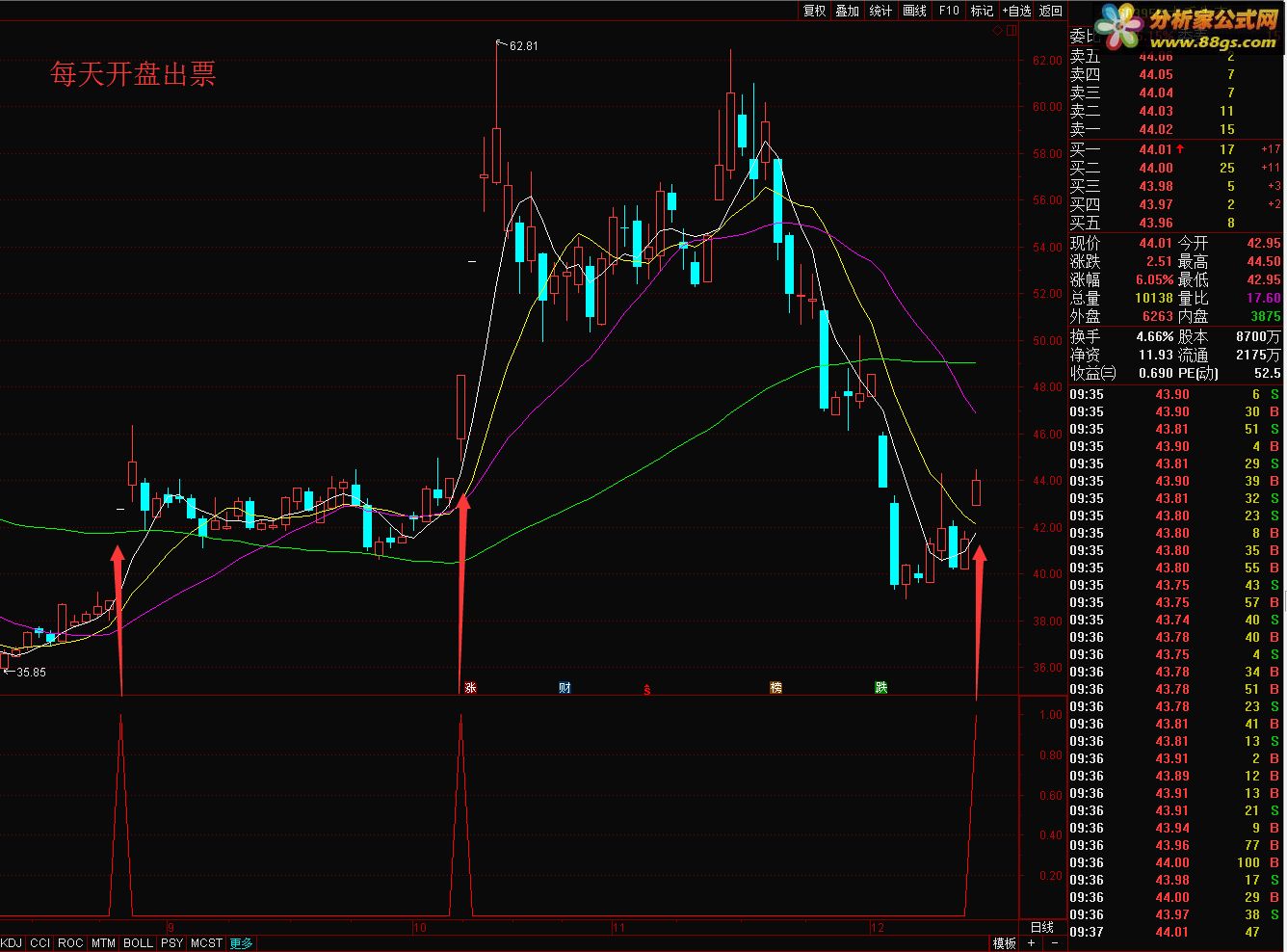Open the 叠加 overlay function
Image resolution: width=1287 pixels, height=952 pixels.
847,11
